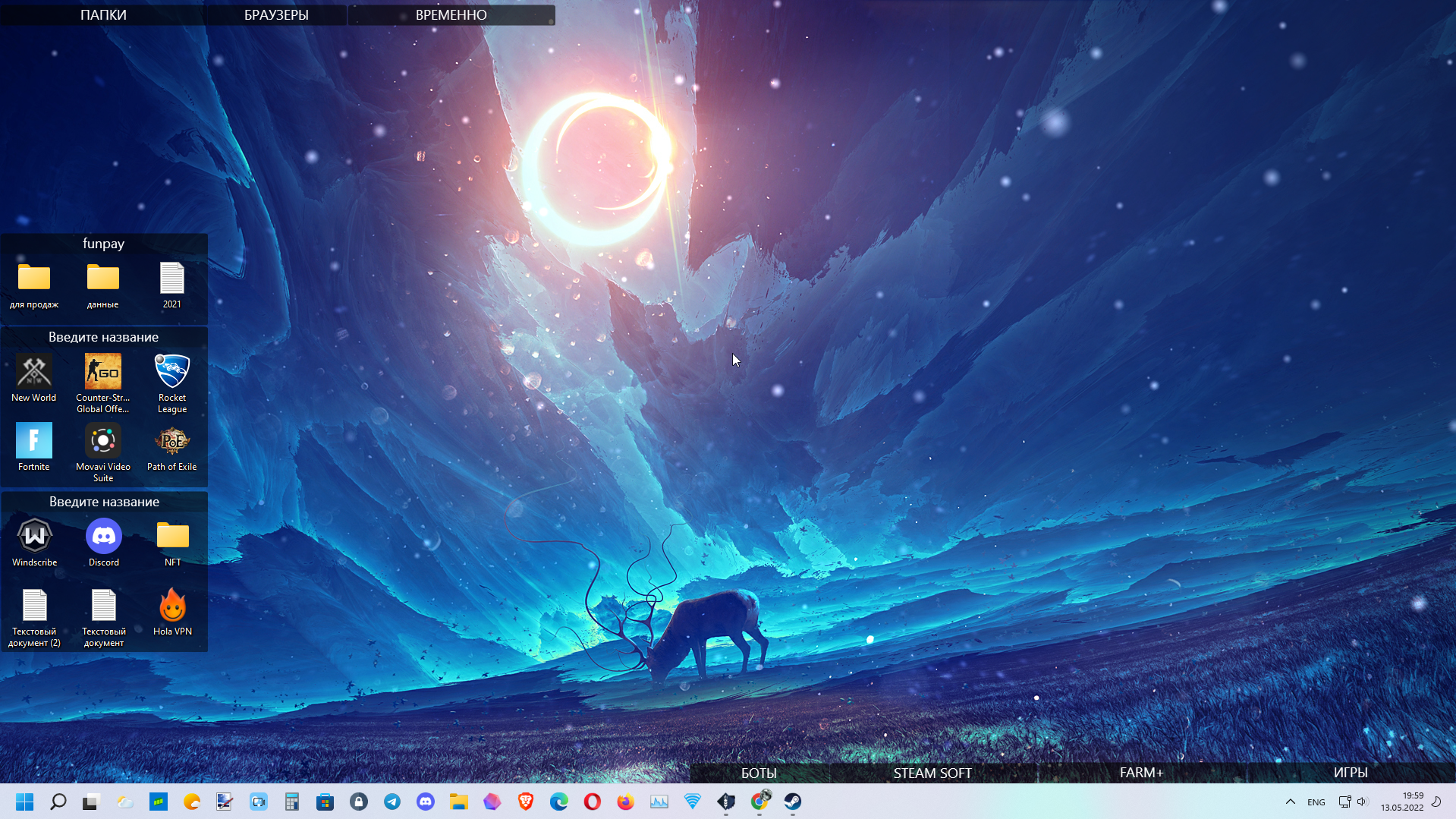Open clock and calendar showing 19:59
The image size is (1456, 819).
[x=1402, y=802]
